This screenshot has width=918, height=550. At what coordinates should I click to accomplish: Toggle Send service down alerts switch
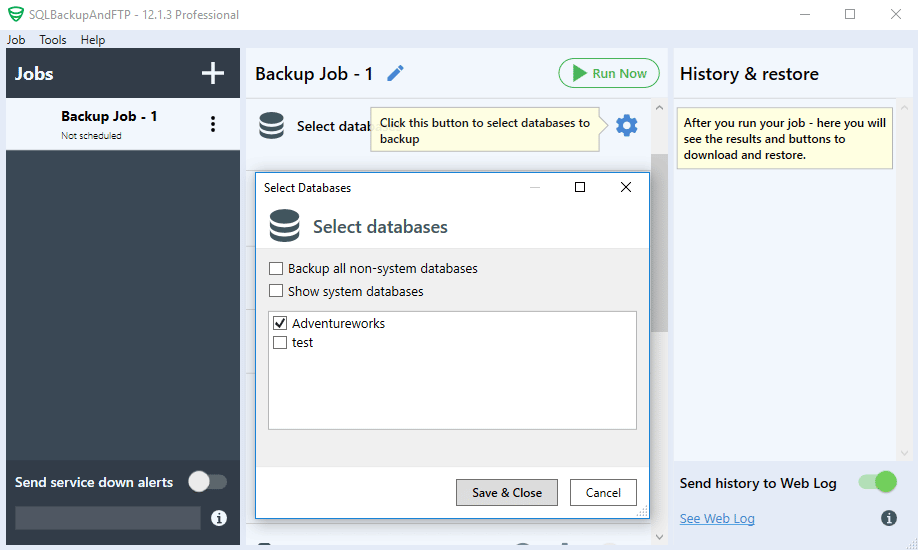click(x=207, y=482)
